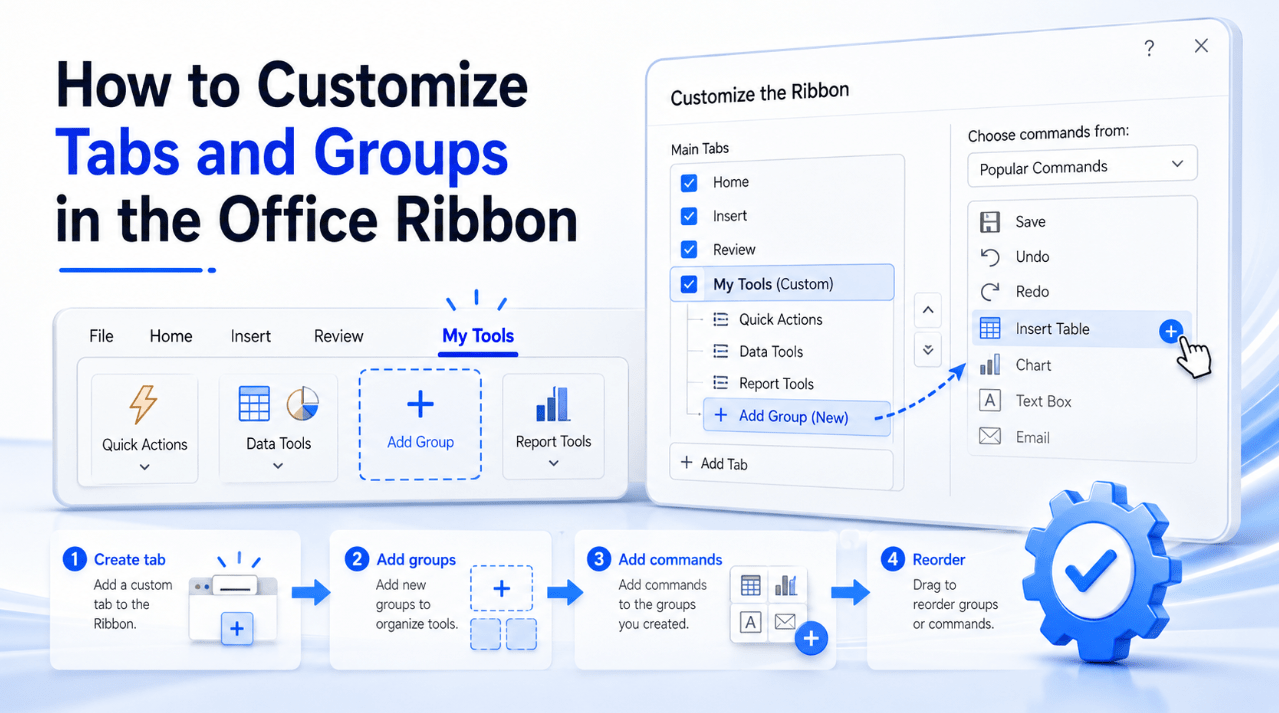Click the Data Tools pie chart icon

pos(302,404)
